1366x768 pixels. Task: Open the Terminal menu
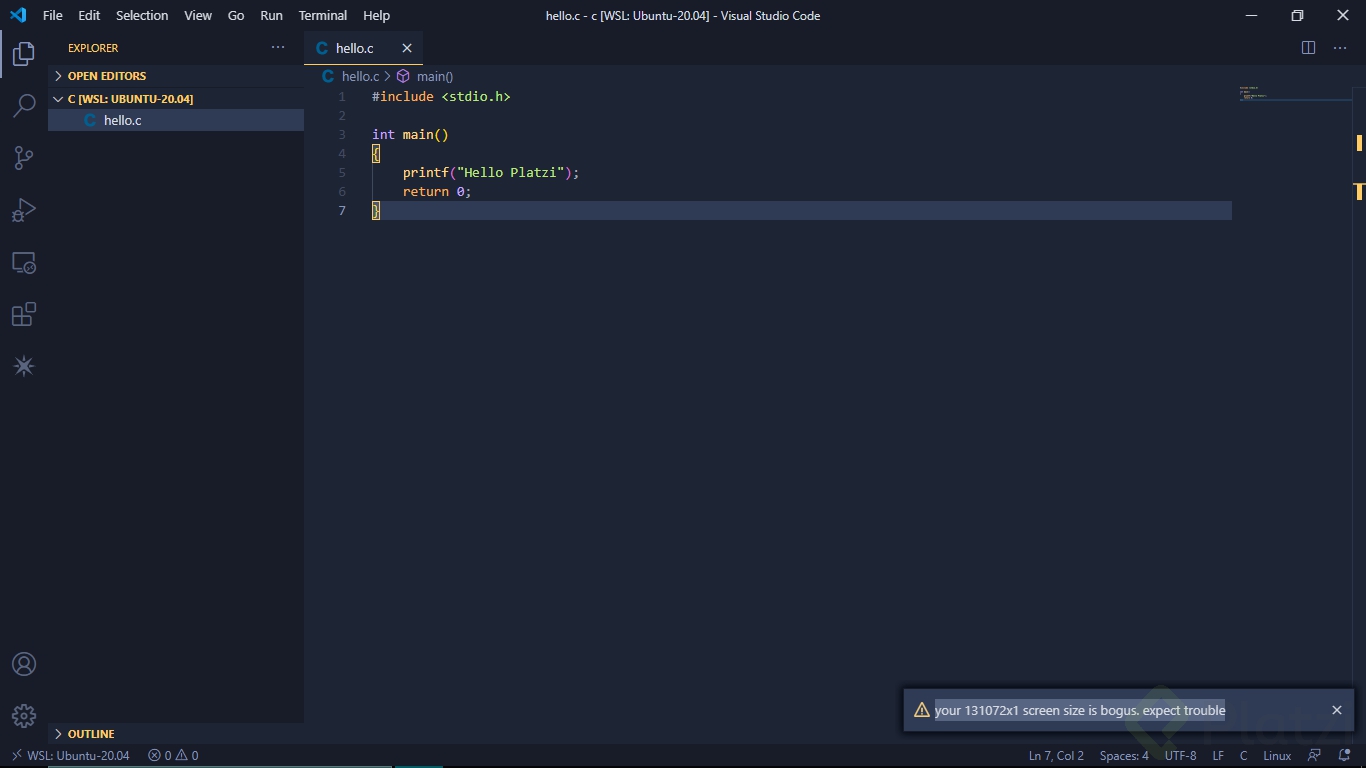pos(323,15)
